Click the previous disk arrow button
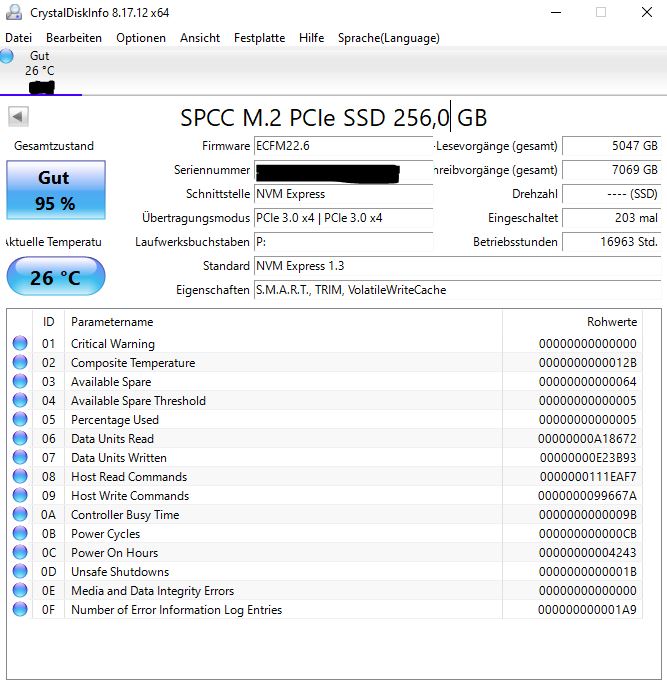Image resolution: width=667 pixels, height=686 pixels. (18, 117)
